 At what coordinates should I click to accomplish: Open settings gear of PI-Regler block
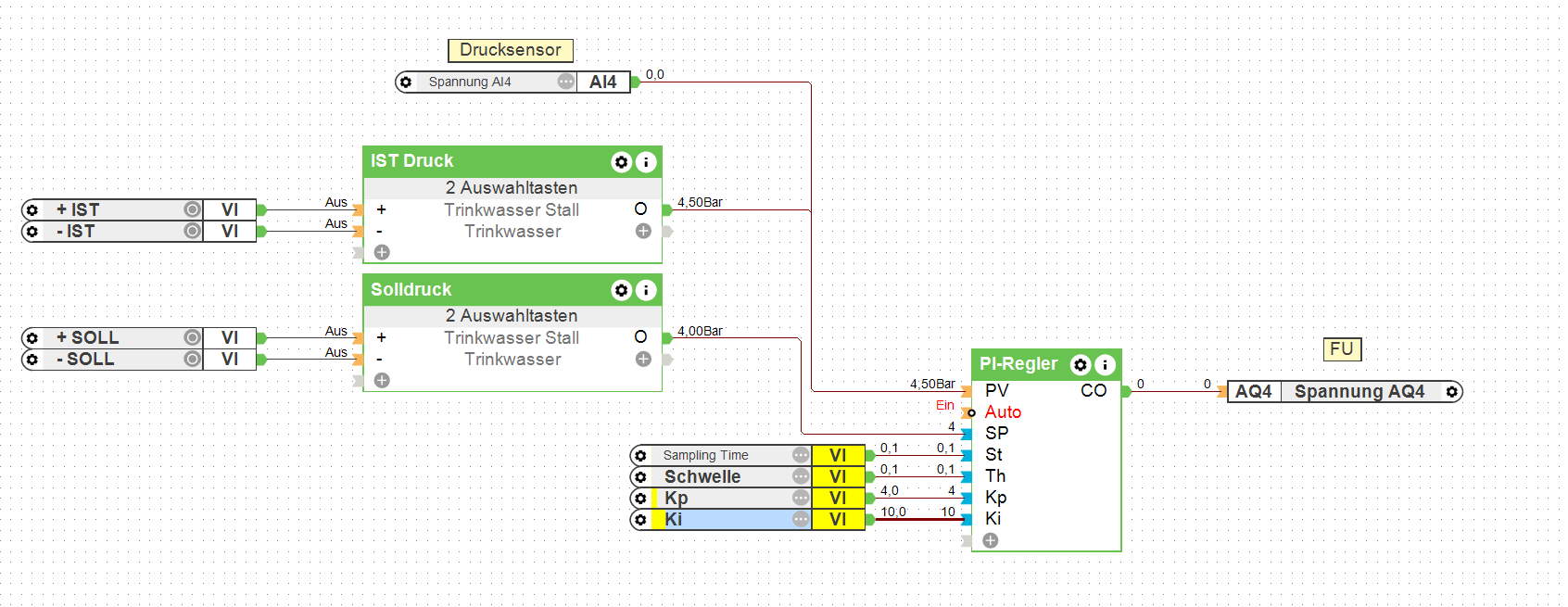point(1080,365)
